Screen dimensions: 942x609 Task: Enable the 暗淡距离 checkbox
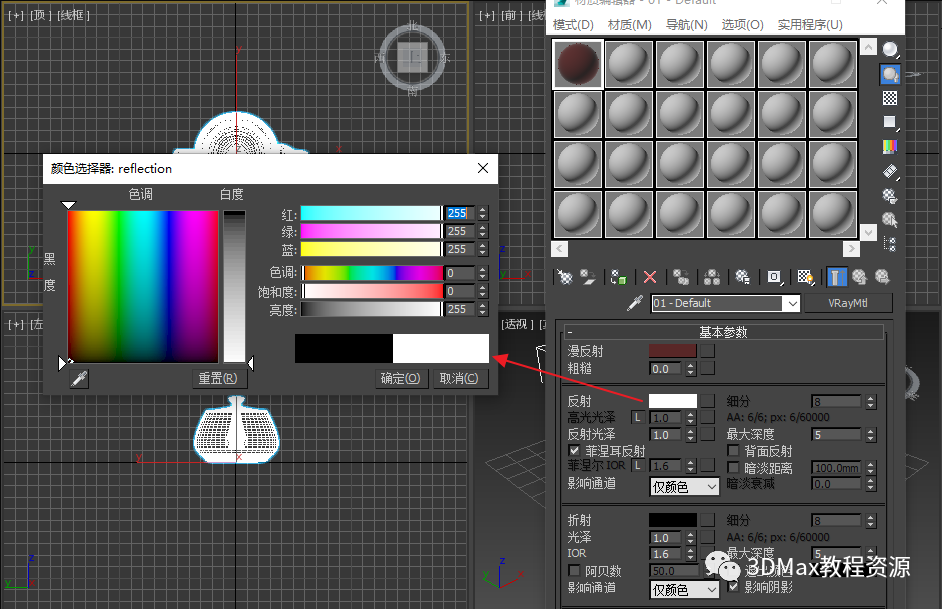pyautogui.click(x=735, y=468)
